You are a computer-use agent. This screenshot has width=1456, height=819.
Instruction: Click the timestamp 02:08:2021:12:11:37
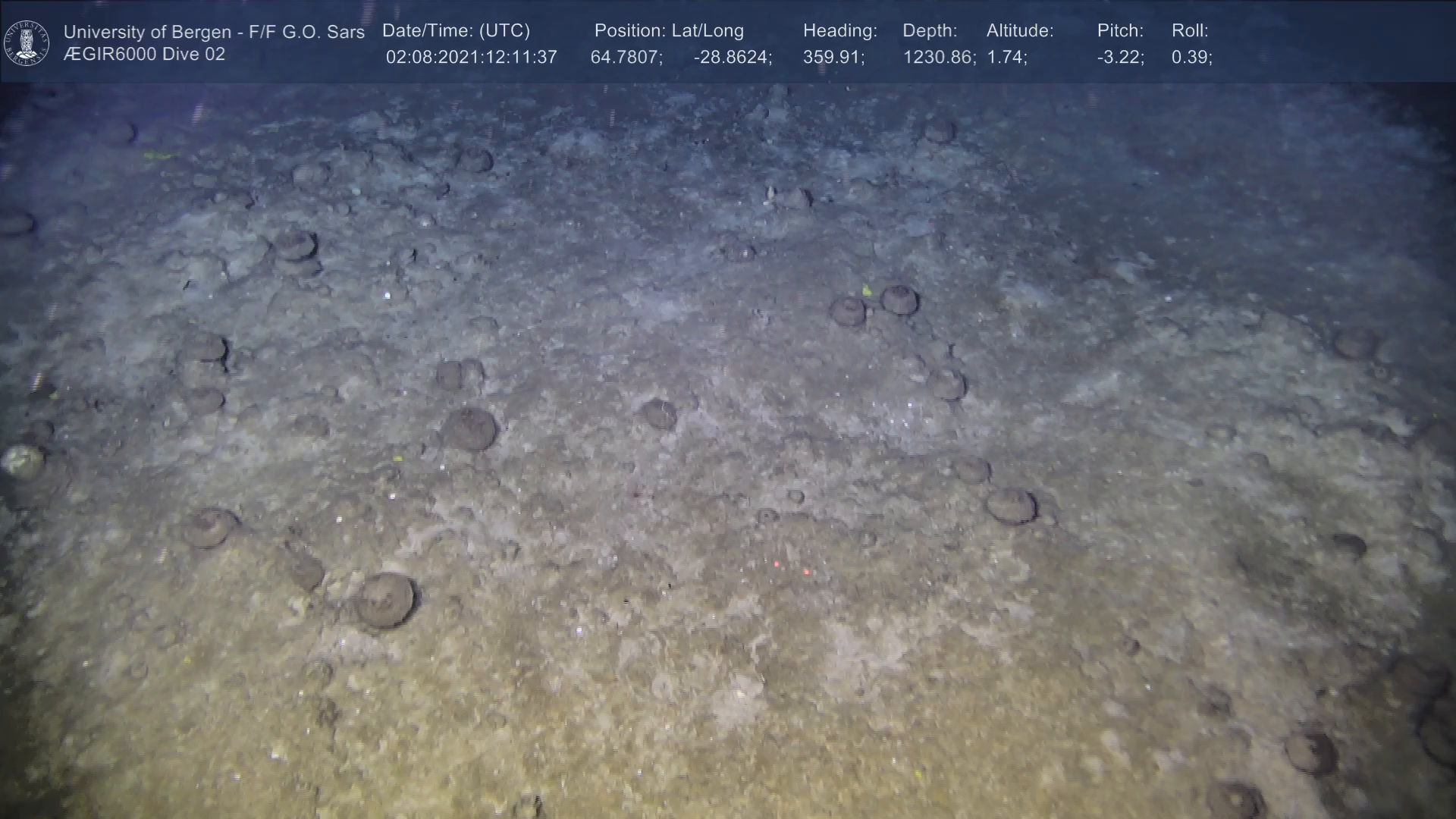coord(471,58)
